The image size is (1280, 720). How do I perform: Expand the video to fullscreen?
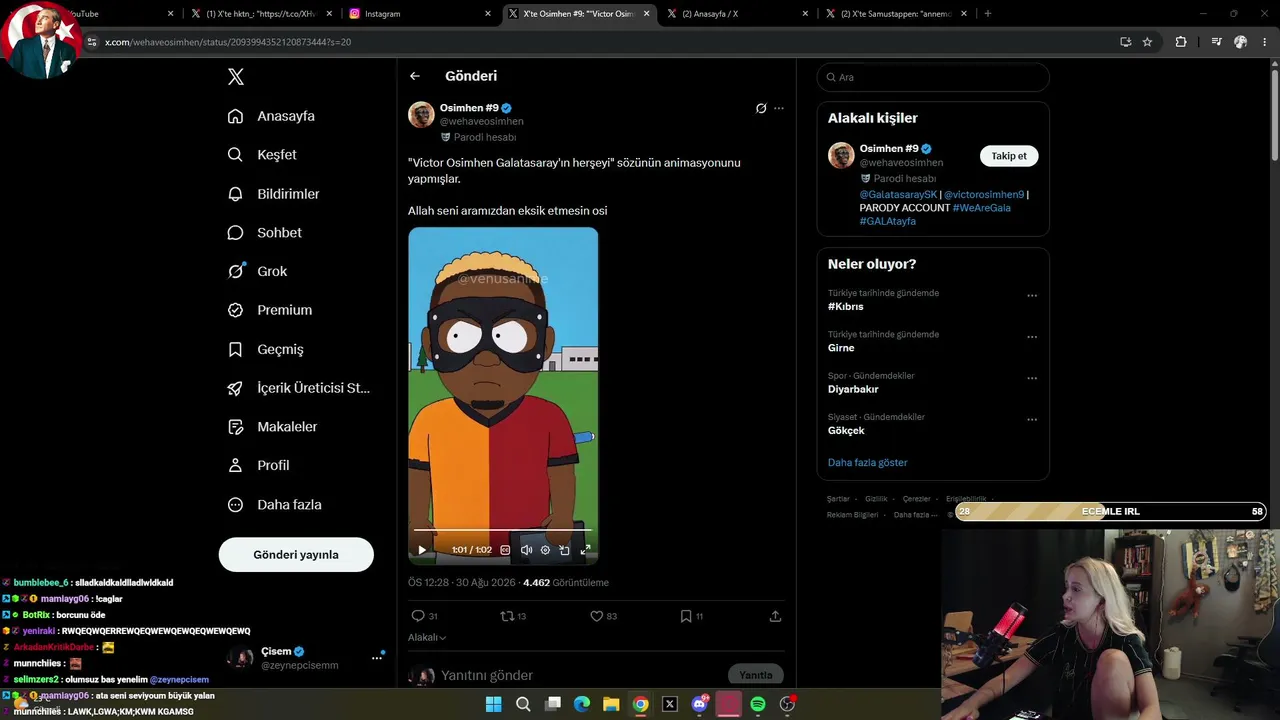pos(586,550)
